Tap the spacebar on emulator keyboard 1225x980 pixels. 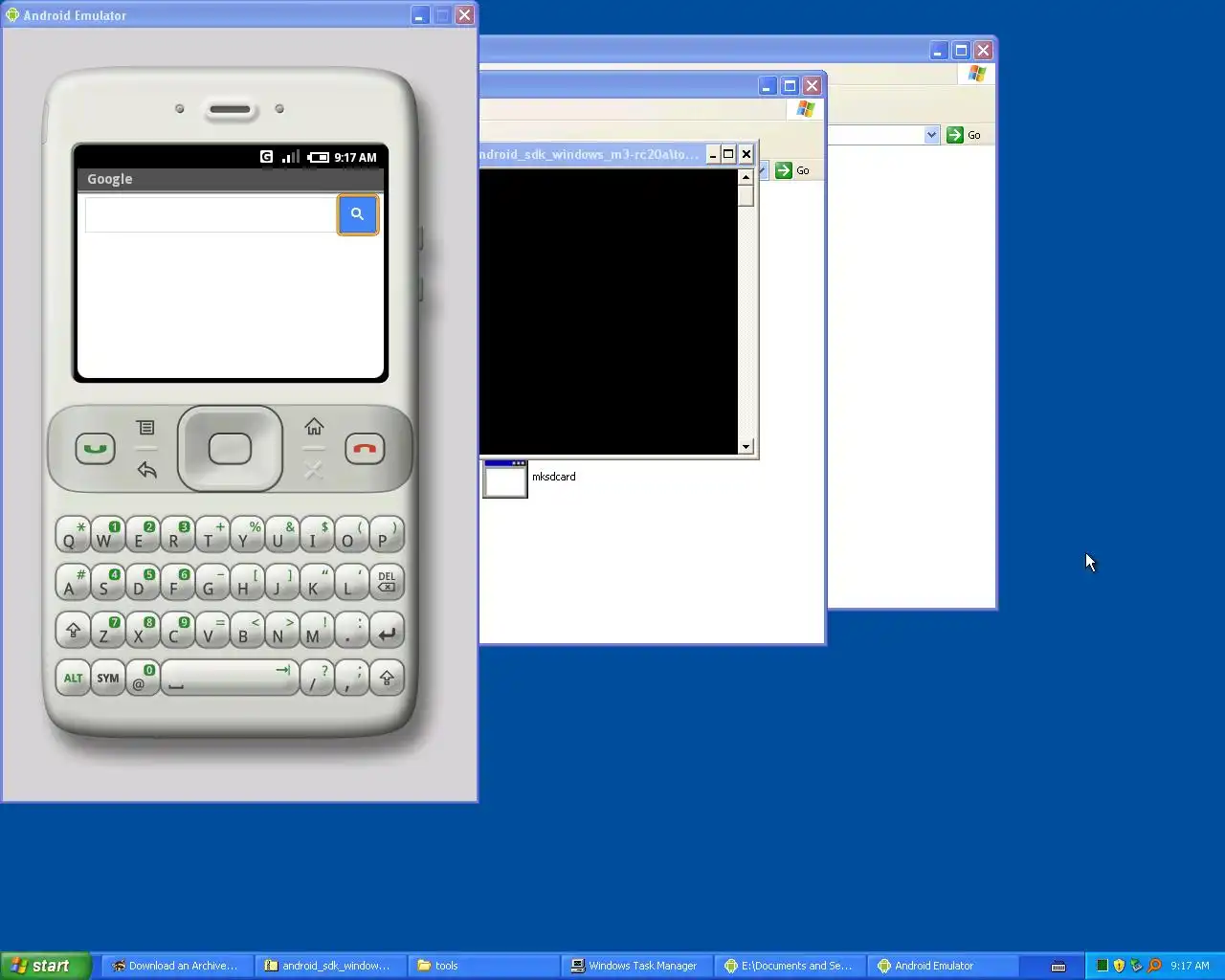[230, 678]
